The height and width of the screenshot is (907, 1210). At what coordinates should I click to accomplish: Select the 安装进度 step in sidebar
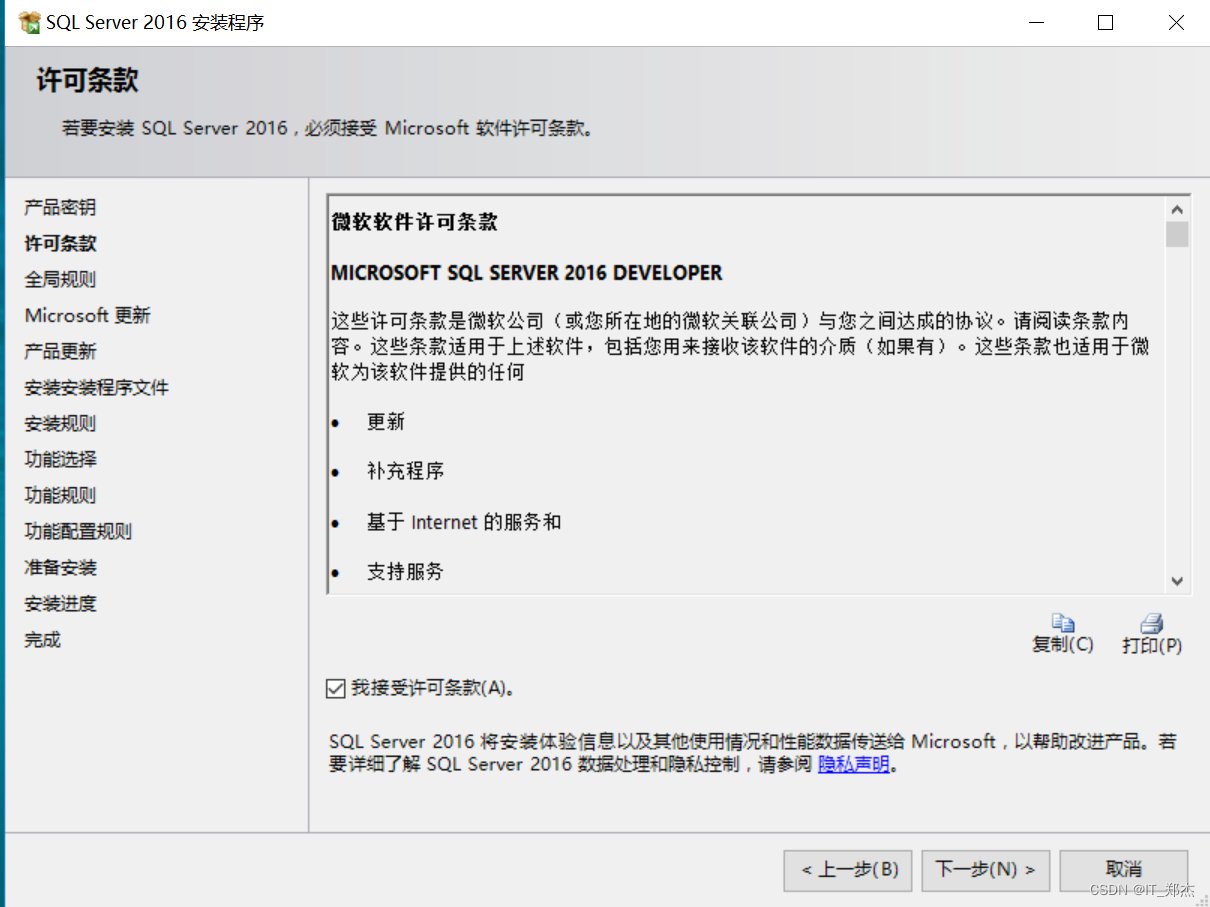(x=60, y=604)
